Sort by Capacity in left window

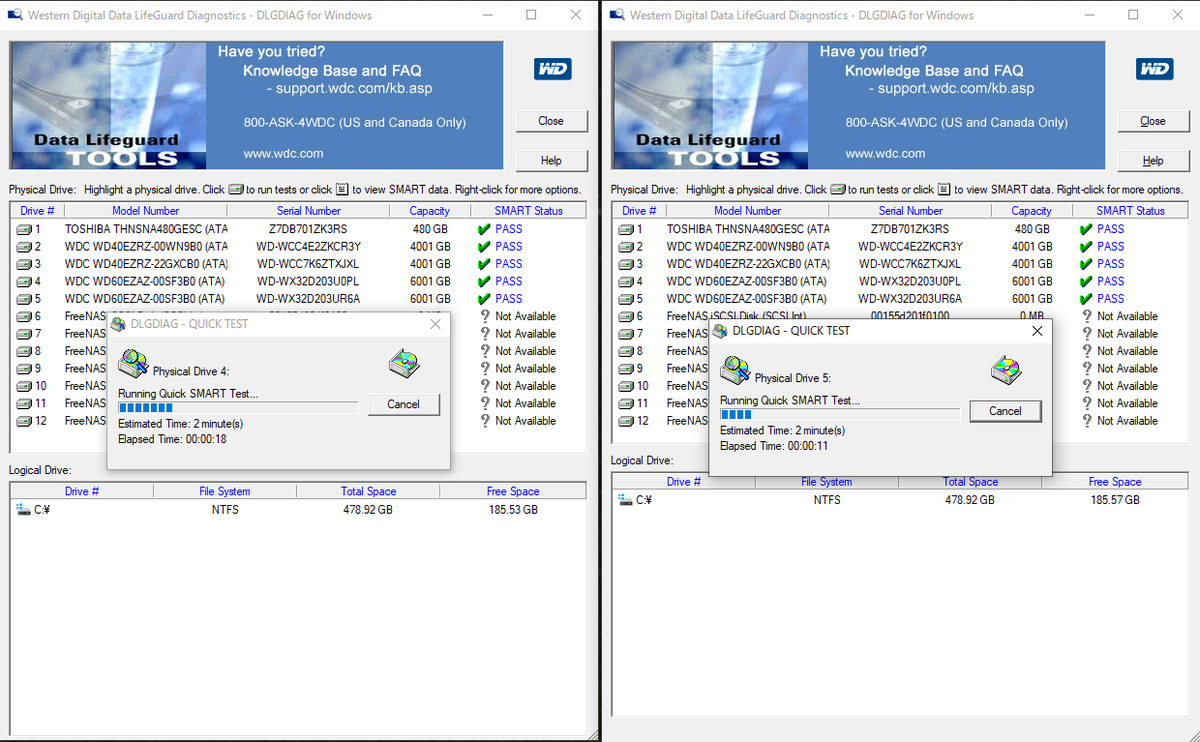click(x=429, y=211)
